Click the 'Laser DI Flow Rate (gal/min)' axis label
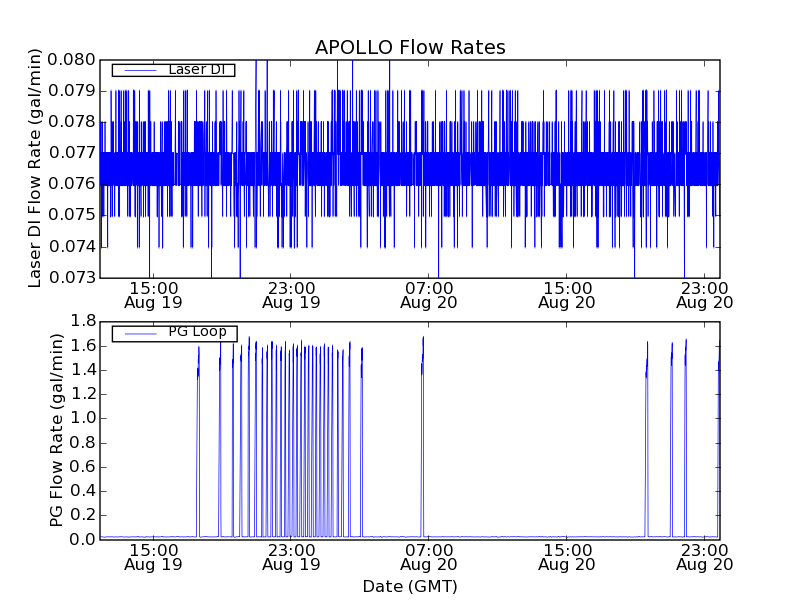This screenshot has height=600, width=800. (34, 168)
